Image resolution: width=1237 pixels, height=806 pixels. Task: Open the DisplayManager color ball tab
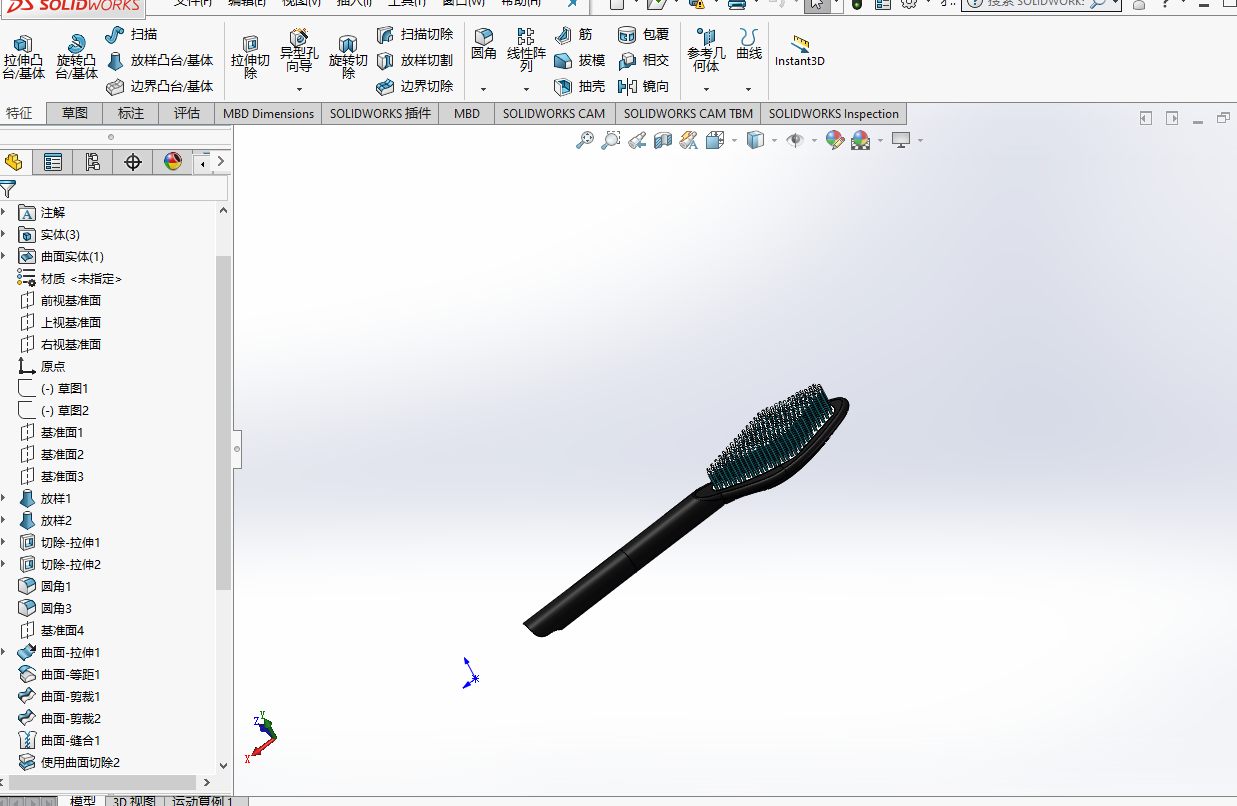click(x=173, y=162)
